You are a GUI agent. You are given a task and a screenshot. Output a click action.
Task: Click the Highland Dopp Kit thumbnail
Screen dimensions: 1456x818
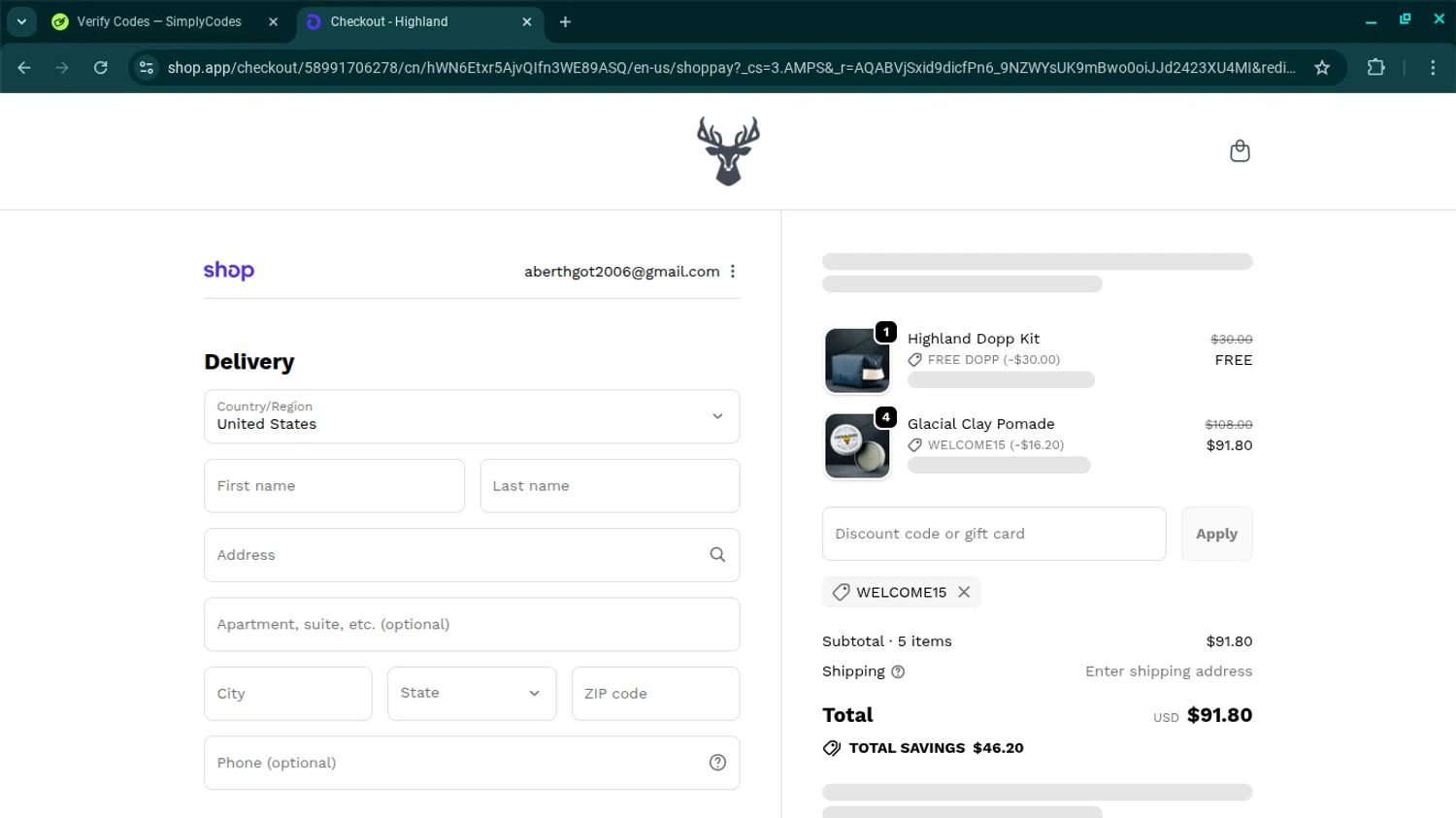click(857, 360)
